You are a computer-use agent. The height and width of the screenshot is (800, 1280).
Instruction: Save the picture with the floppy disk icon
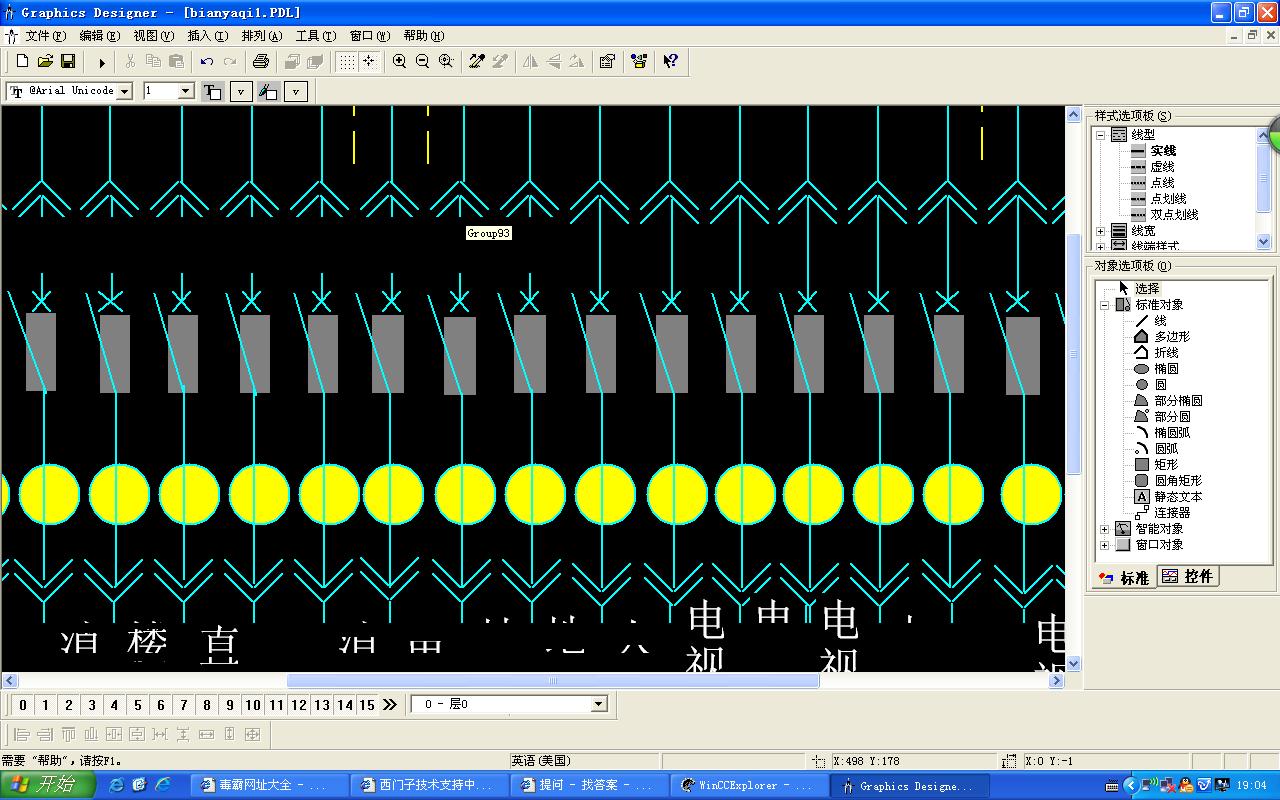[x=68, y=62]
